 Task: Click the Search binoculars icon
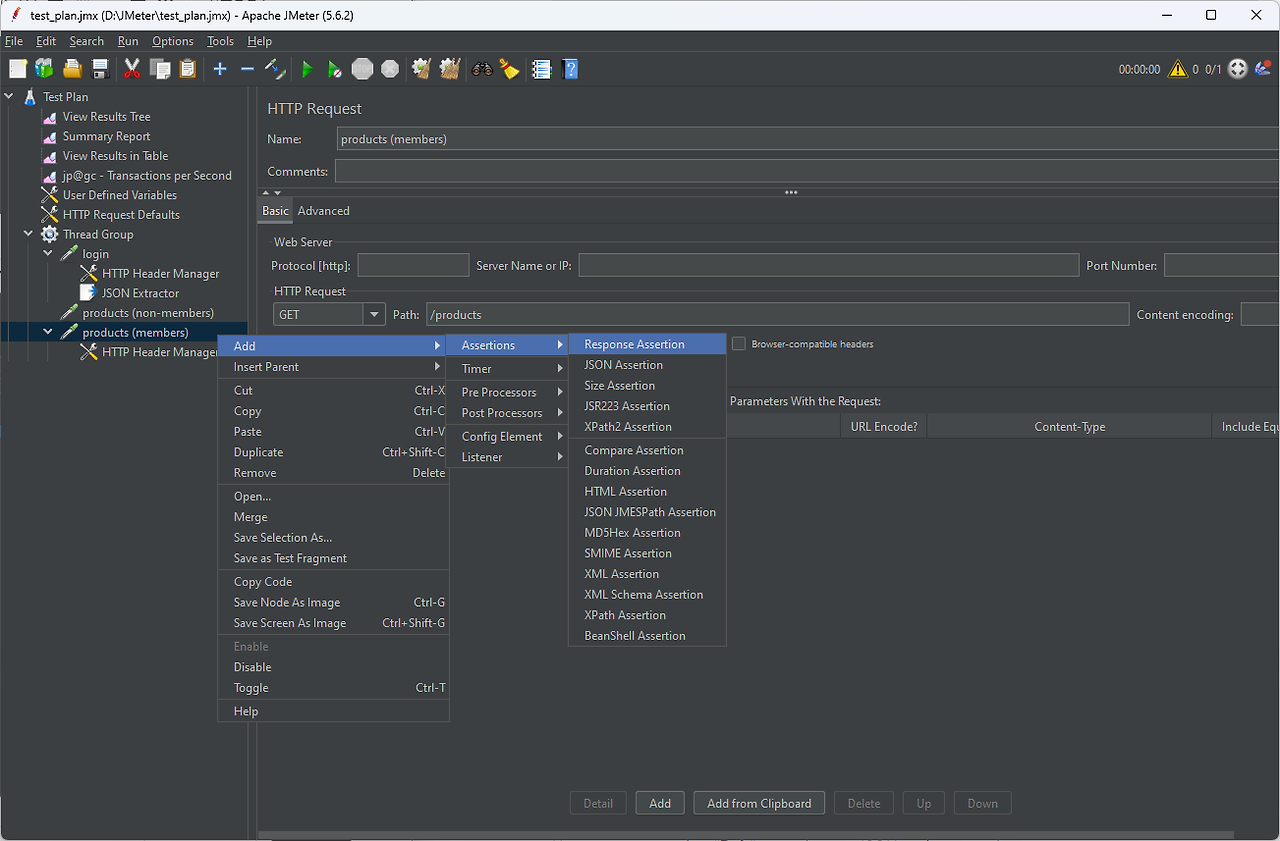[482, 69]
